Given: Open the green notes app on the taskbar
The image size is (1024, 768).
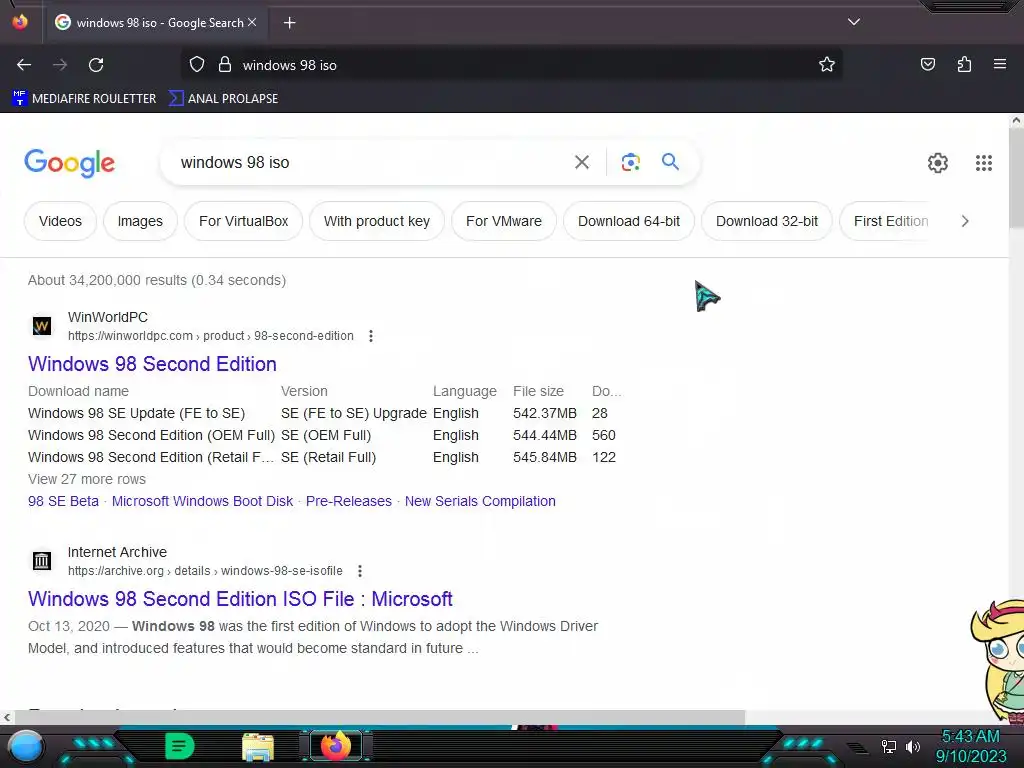Looking at the screenshot, I should (x=179, y=746).
